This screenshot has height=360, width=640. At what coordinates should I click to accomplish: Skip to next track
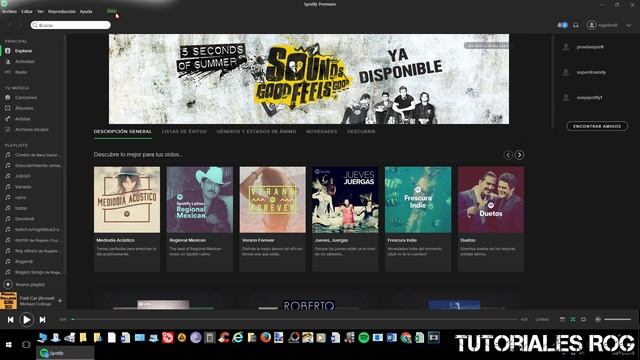coord(42,320)
